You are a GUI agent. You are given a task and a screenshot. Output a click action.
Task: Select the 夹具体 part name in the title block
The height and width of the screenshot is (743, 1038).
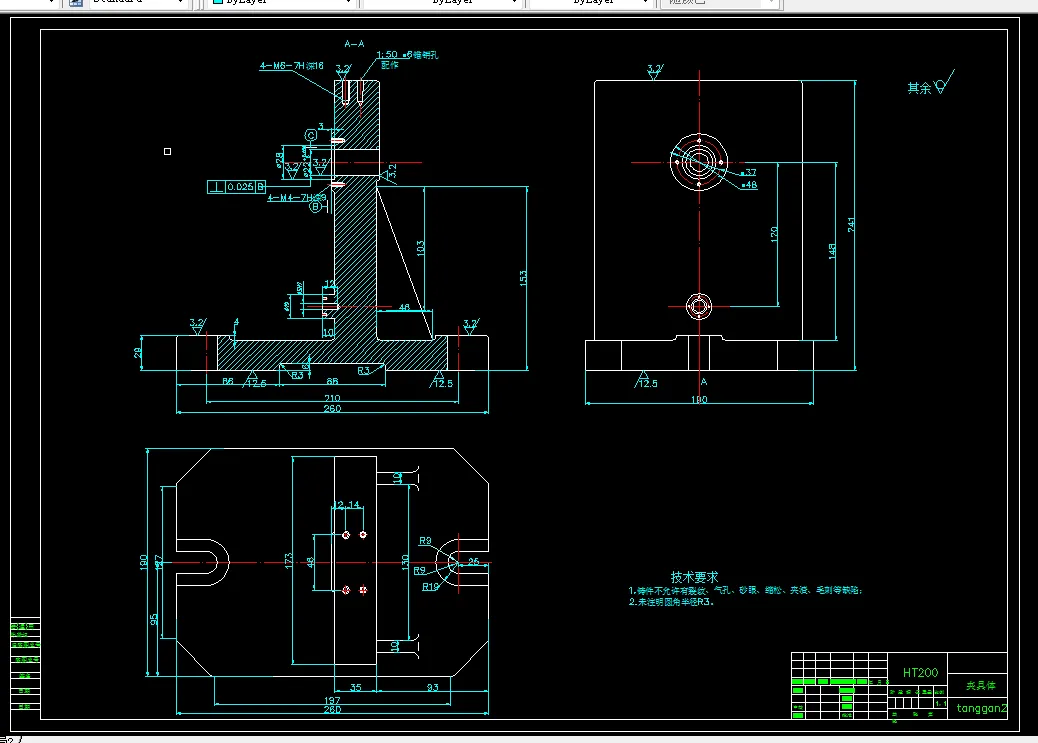[980, 685]
